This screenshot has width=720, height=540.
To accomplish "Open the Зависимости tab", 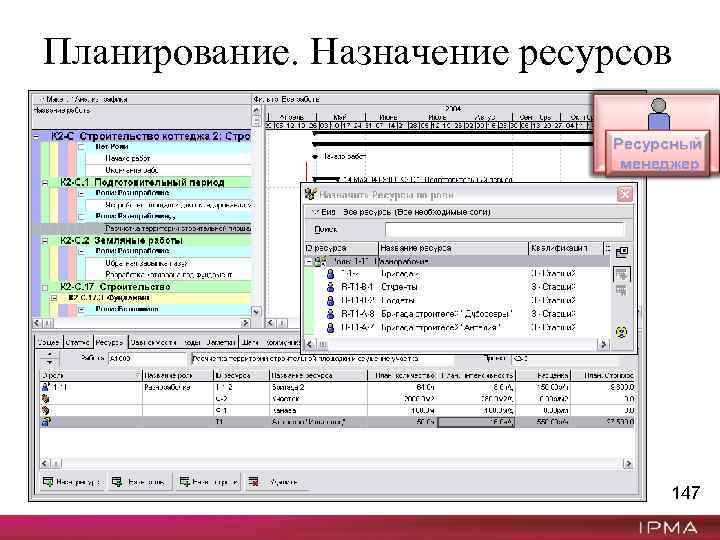I will (x=153, y=343).
